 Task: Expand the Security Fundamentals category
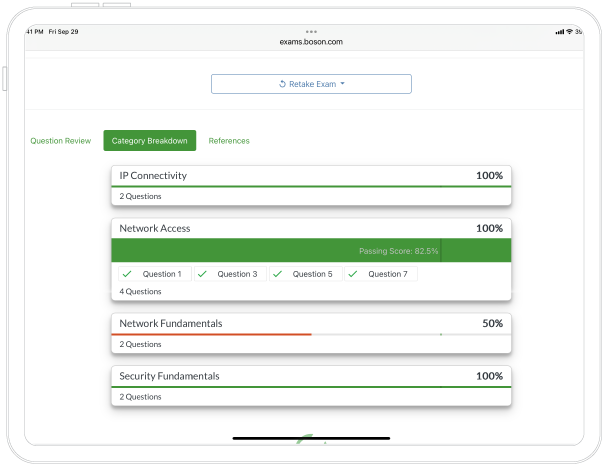pos(311,376)
